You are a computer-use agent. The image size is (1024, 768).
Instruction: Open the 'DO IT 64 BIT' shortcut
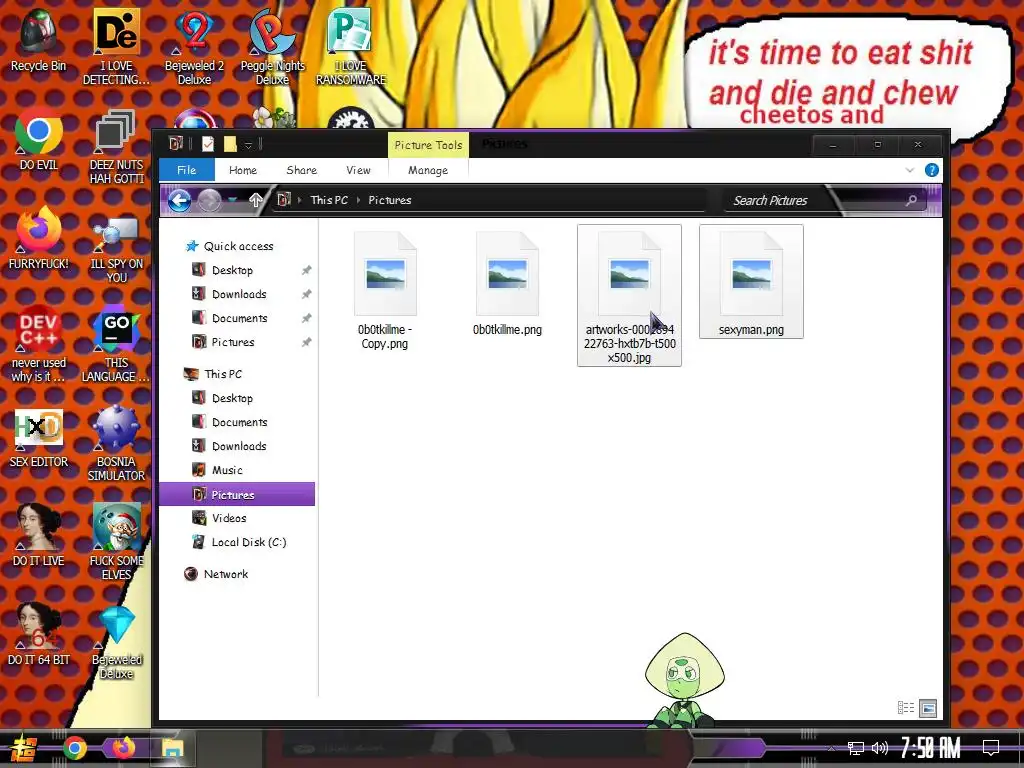39,635
